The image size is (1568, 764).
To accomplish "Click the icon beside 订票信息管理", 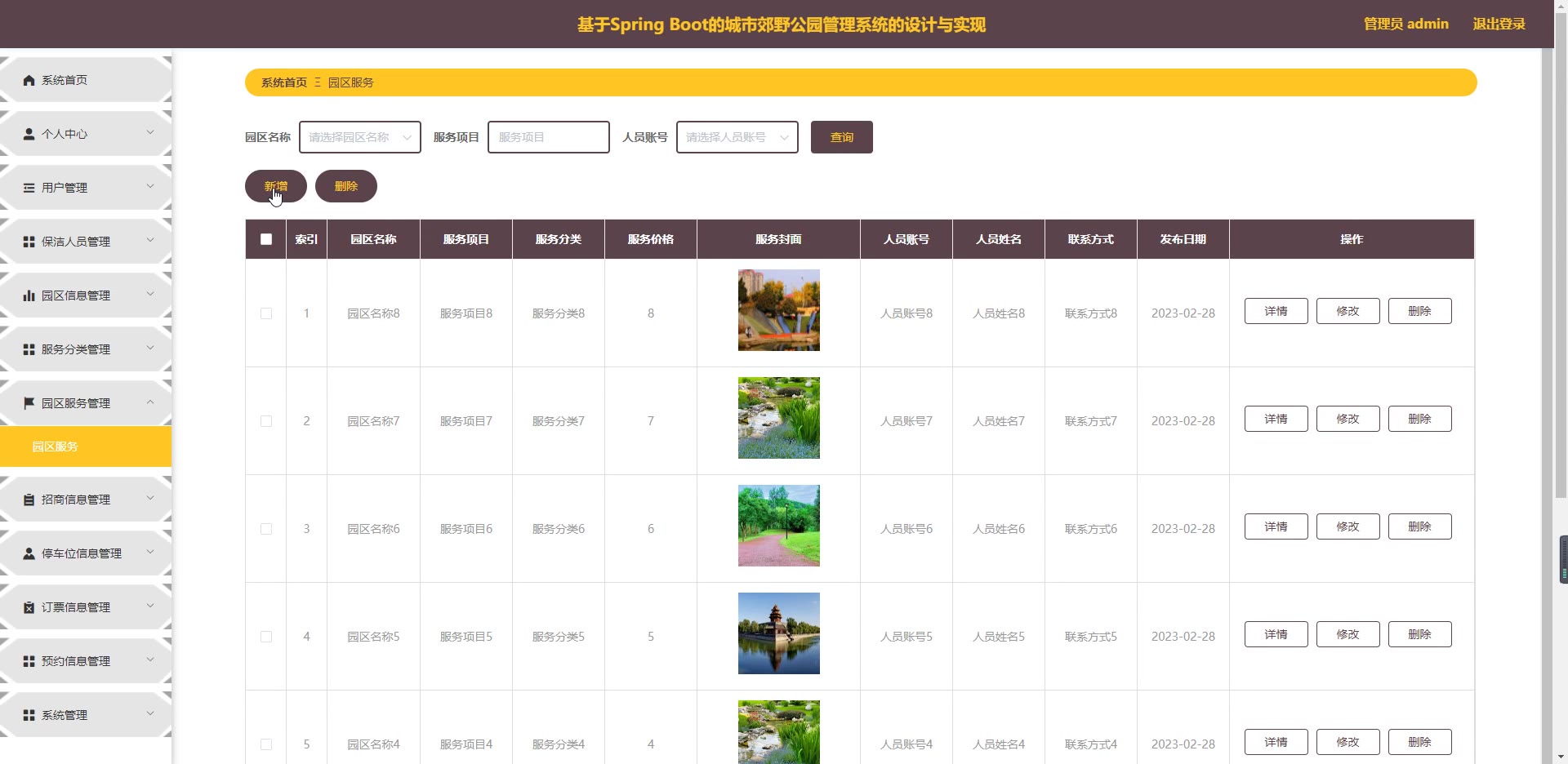I will [x=29, y=607].
